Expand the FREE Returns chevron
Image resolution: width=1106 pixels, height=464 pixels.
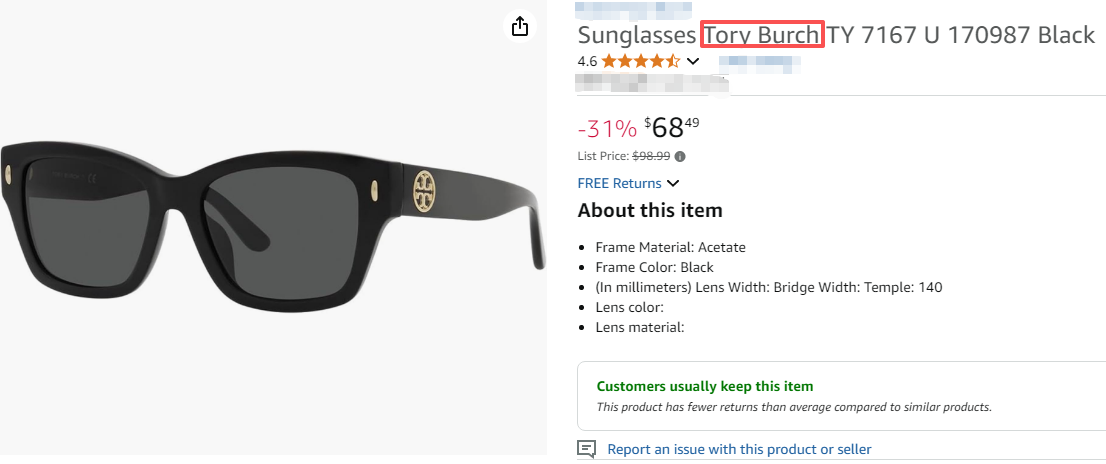click(673, 183)
